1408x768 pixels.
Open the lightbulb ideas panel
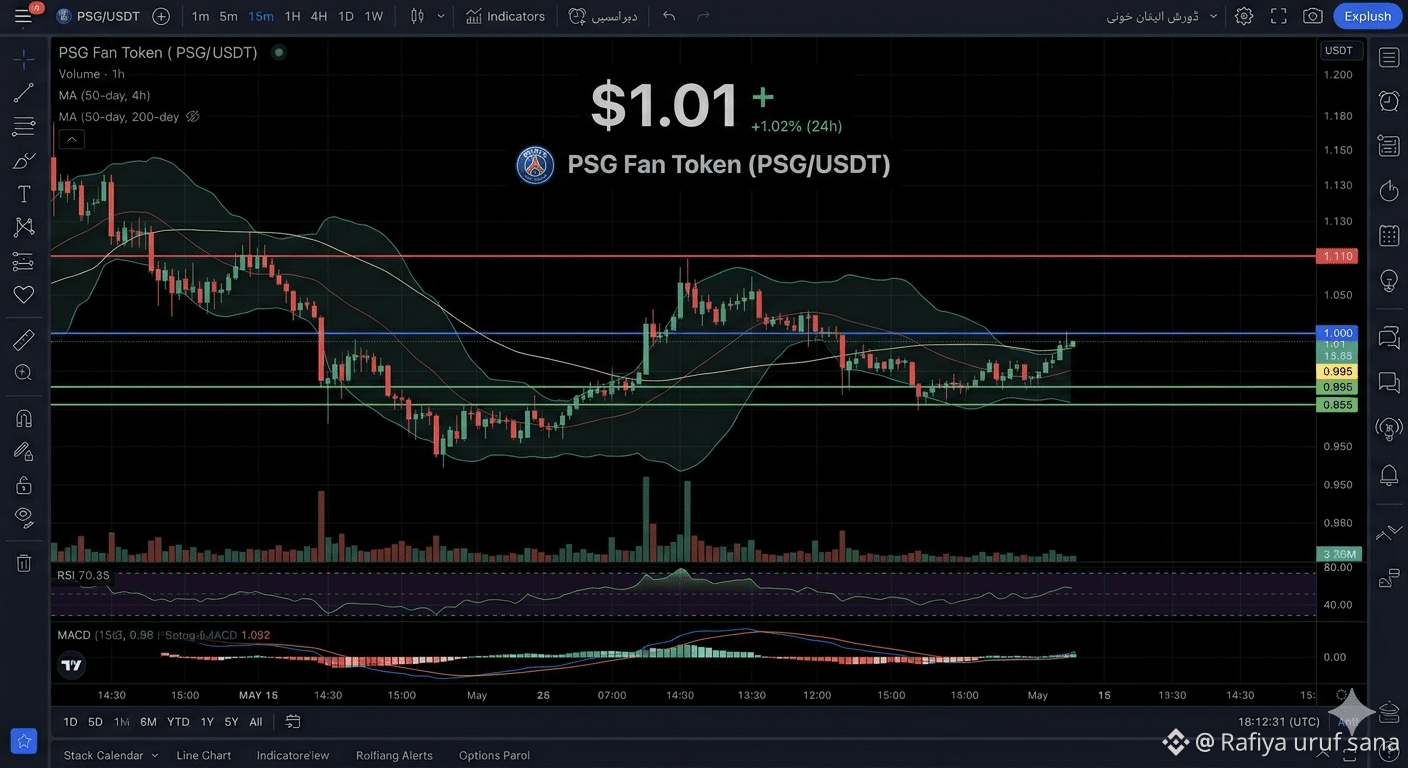(x=1389, y=281)
